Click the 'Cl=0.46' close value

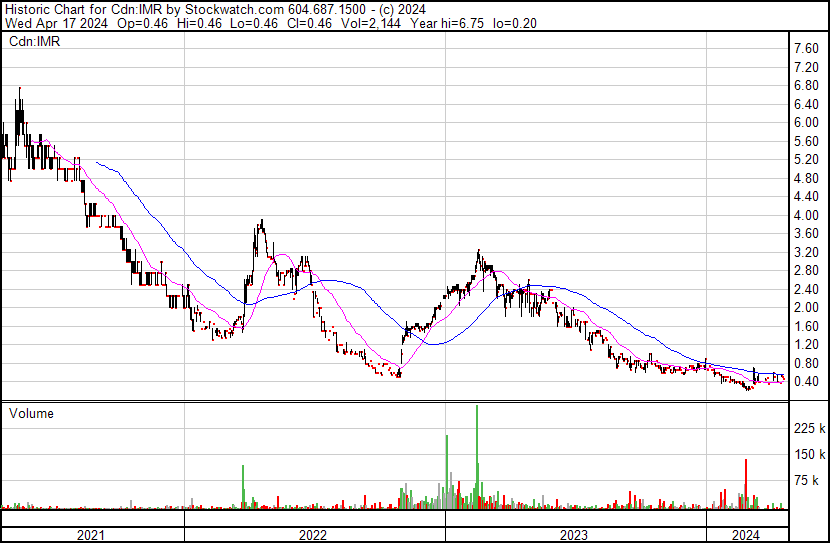(x=310, y=23)
